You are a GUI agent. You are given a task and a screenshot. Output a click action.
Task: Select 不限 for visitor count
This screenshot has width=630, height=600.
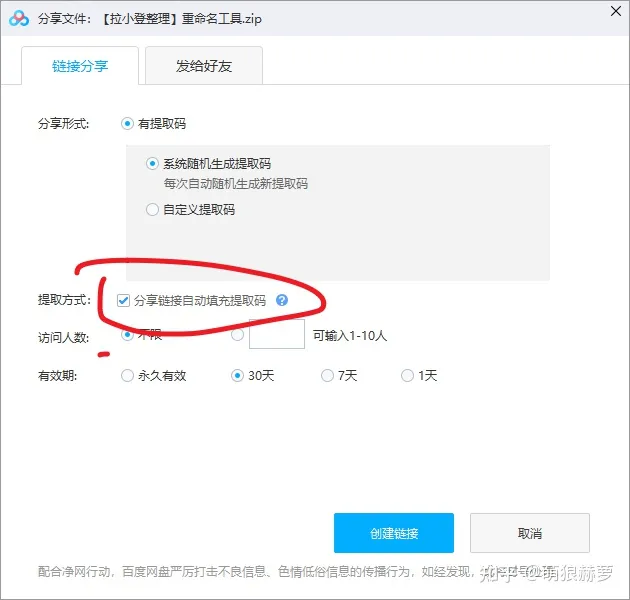[127, 335]
